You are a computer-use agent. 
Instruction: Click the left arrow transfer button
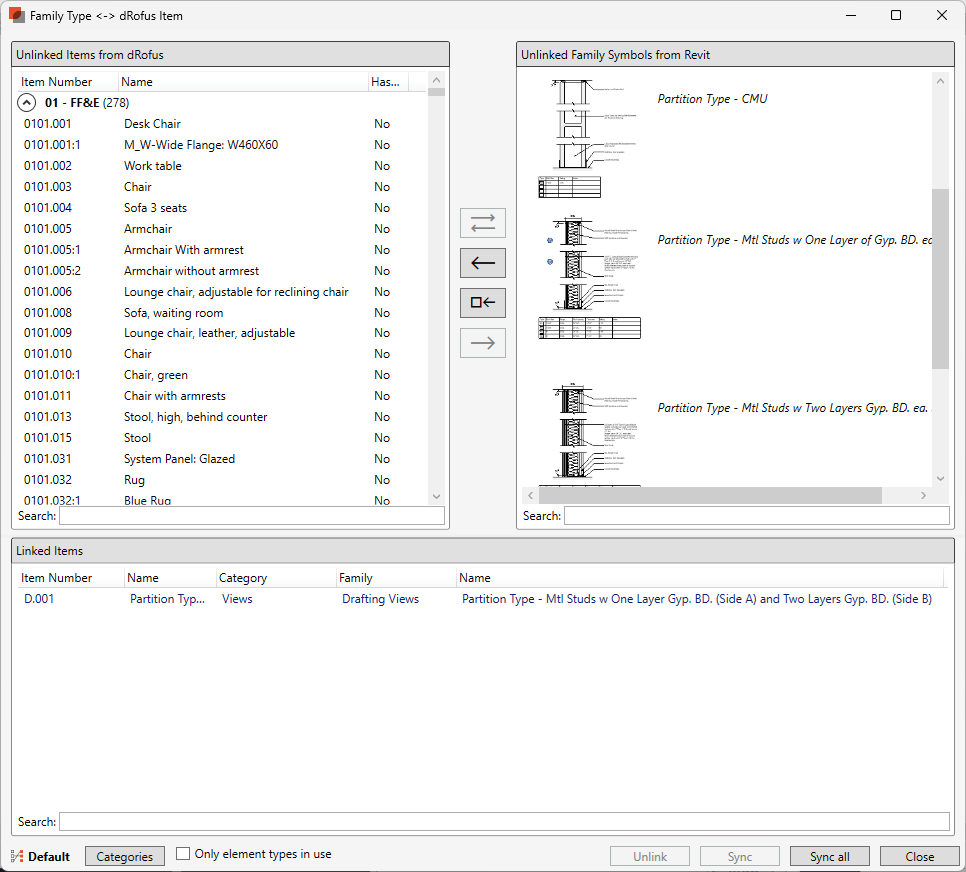pos(482,263)
